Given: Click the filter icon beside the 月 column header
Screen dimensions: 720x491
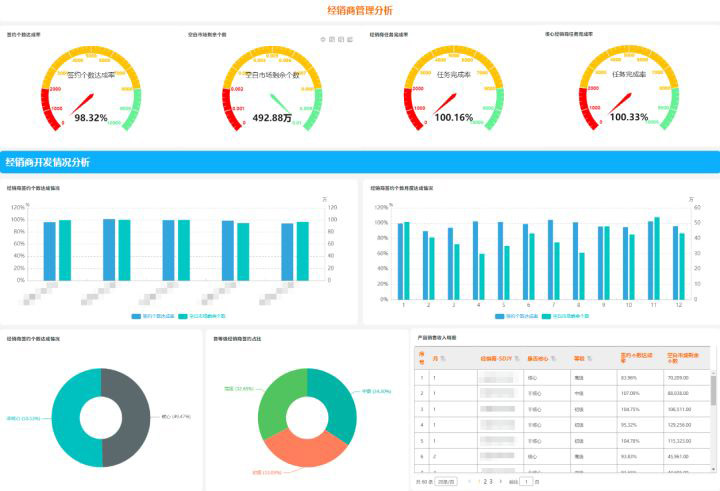Looking at the screenshot, I should point(443,358).
